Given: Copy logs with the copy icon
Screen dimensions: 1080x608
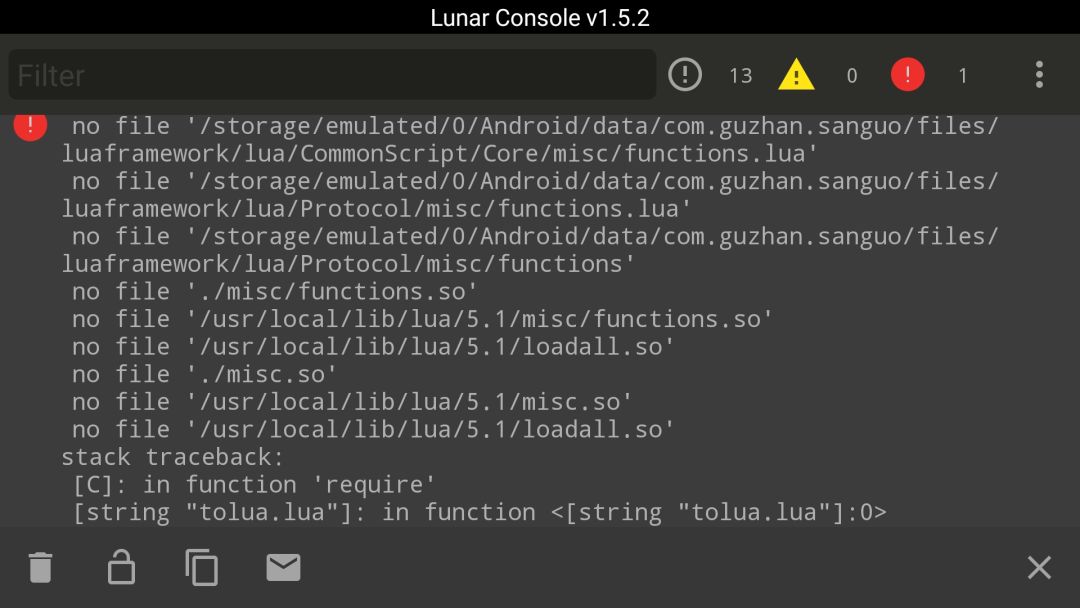Looking at the screenshot, I should coord(202,567).
